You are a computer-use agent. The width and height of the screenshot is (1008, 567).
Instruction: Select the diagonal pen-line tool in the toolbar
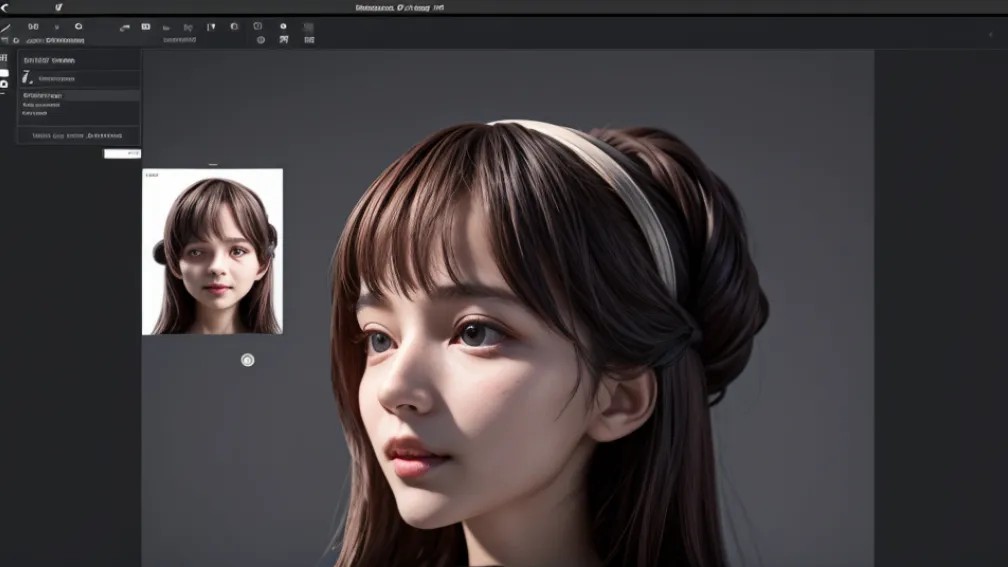point(5,28)
